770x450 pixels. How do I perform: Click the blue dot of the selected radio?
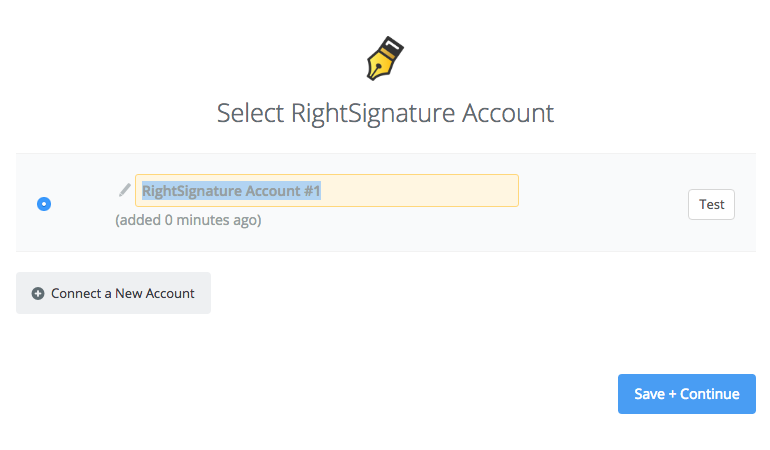(44, 204)
